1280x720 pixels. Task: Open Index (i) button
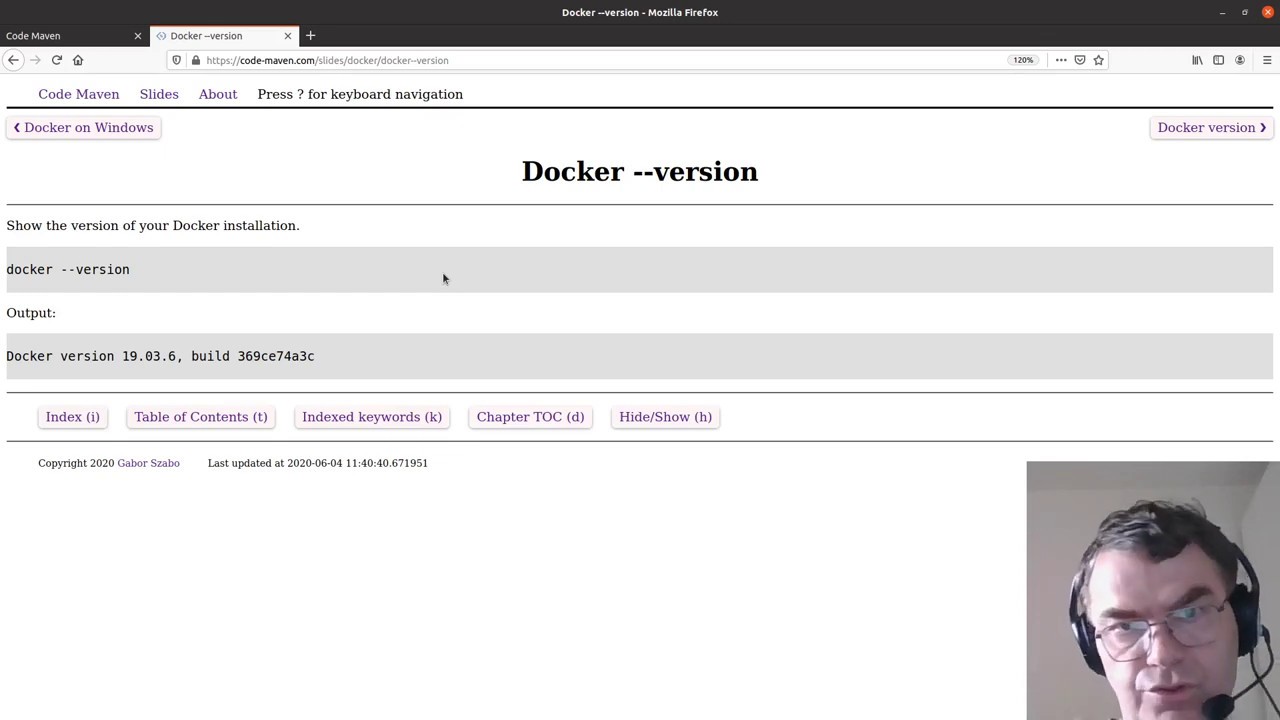pos(73,417)
